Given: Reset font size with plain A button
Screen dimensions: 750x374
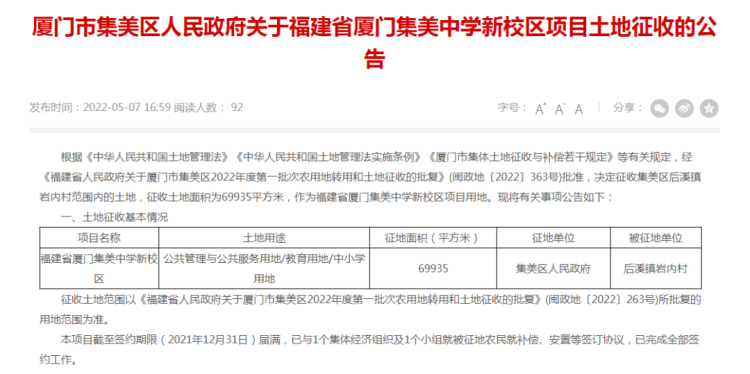Looking at the screenshot, I should (x=579, y=110).
